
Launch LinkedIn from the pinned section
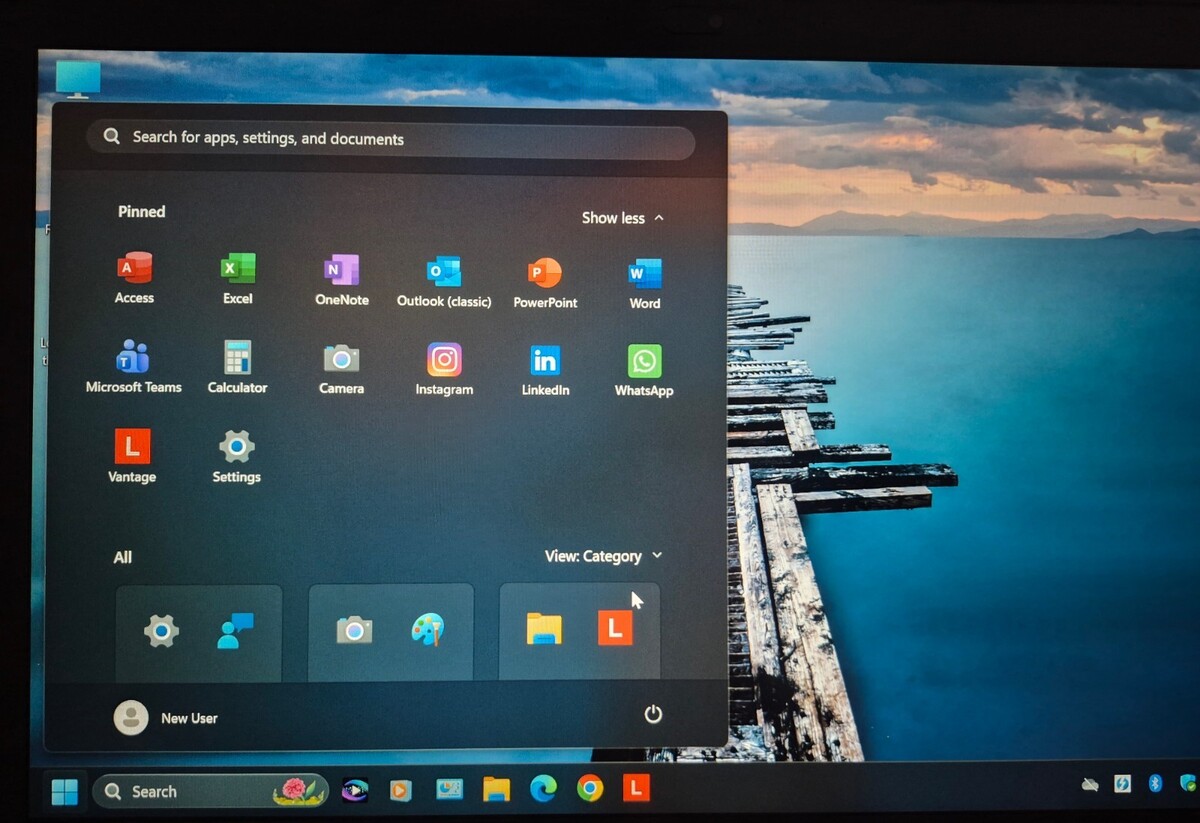tap(545, 370)
